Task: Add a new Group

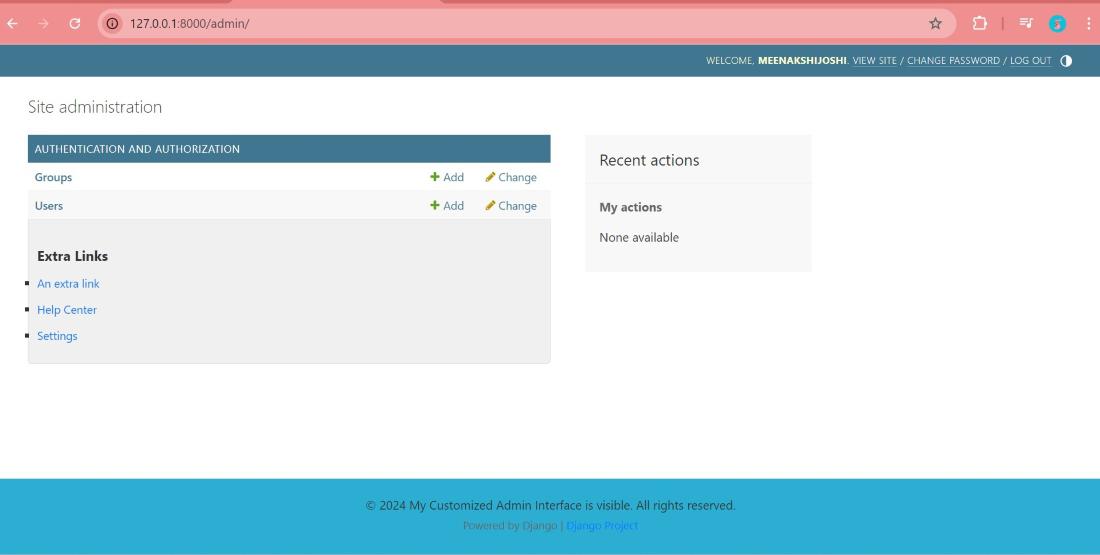Action: tap(447, 178)
